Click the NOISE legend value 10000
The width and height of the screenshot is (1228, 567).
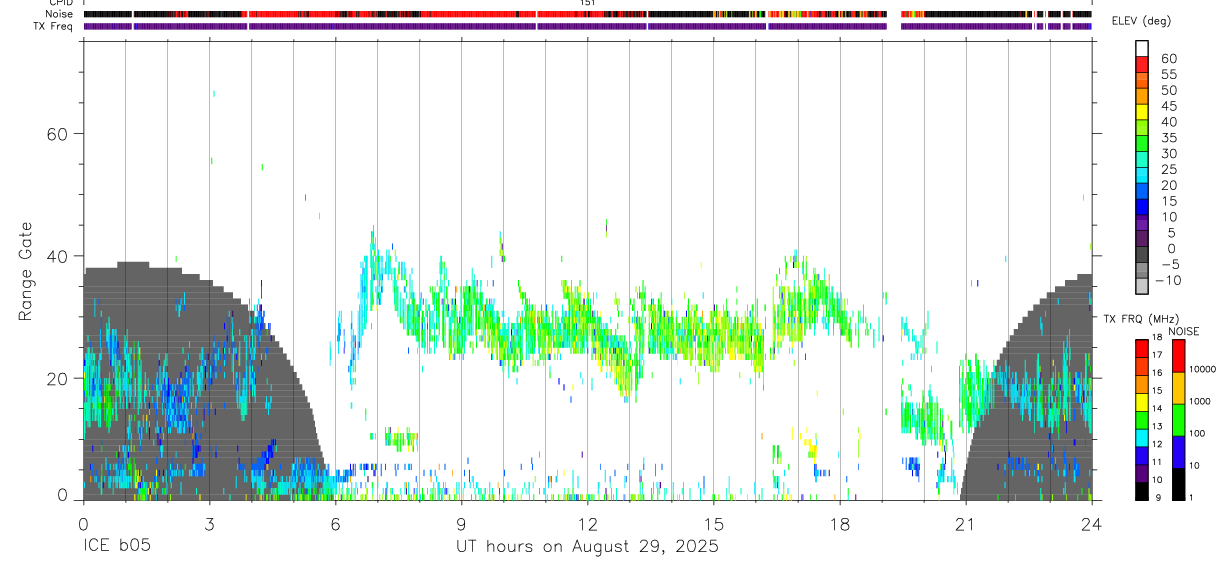click(x=1204, y=370)
